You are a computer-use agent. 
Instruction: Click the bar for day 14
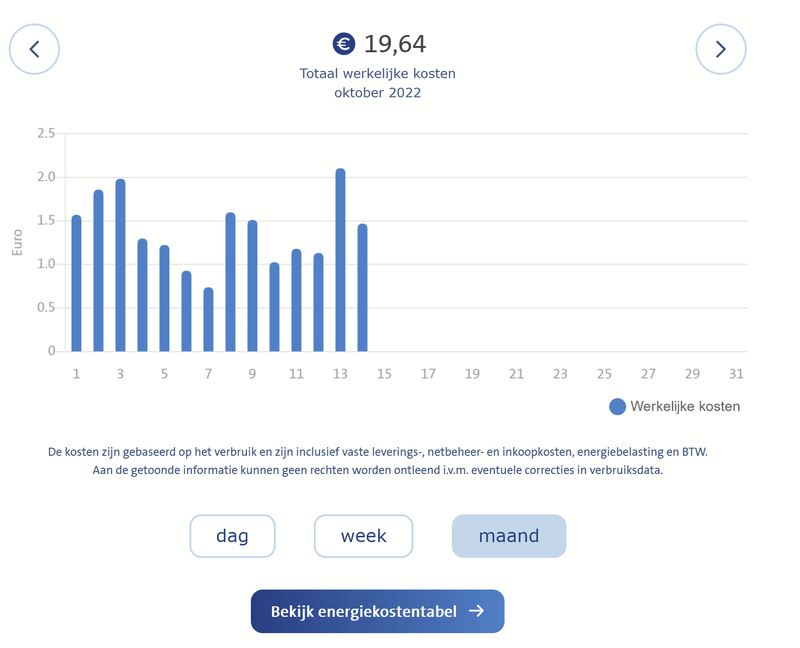coord(362,288)
